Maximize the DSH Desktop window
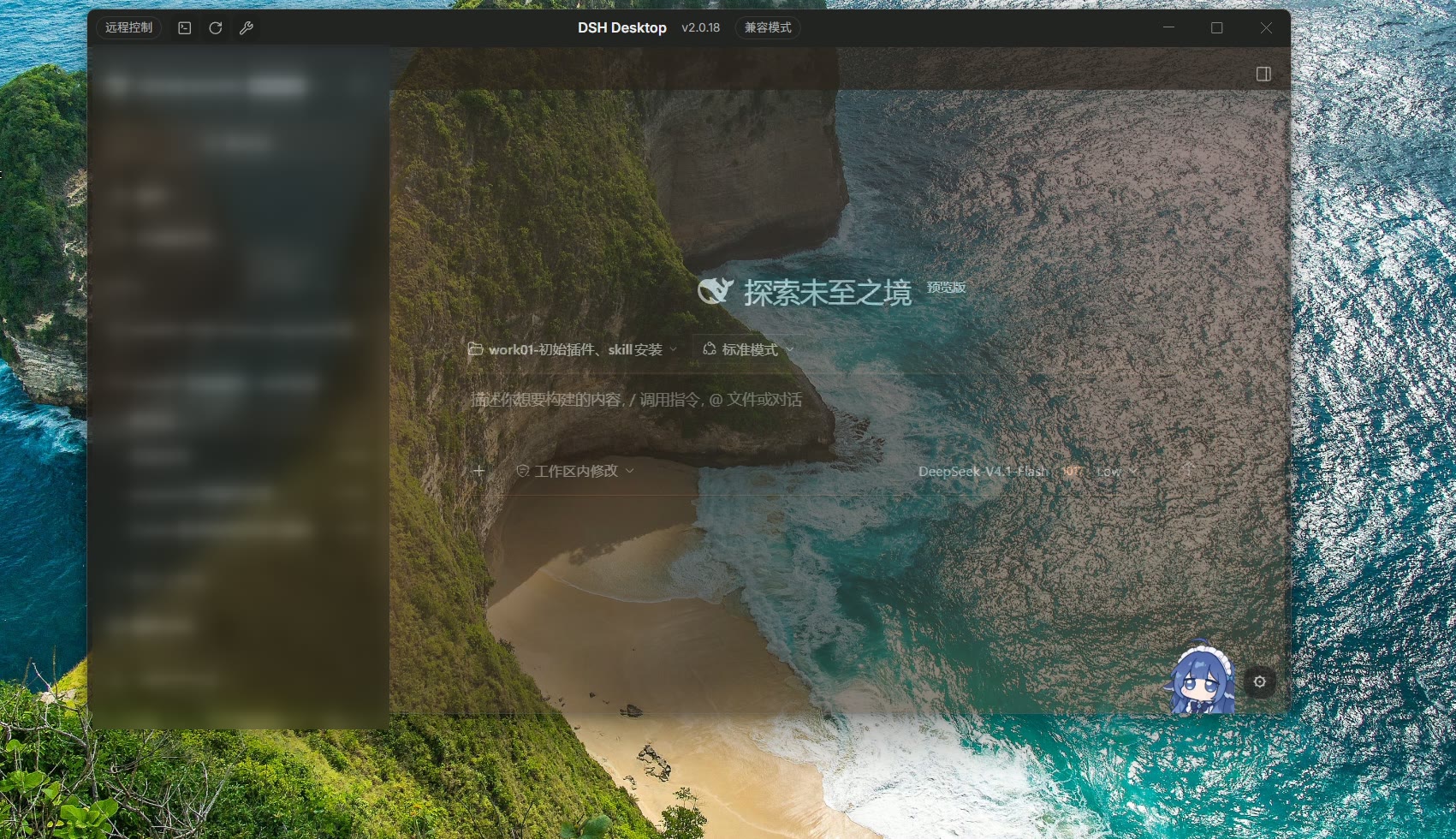1456x839 pixels. [x=1216, y=27]
